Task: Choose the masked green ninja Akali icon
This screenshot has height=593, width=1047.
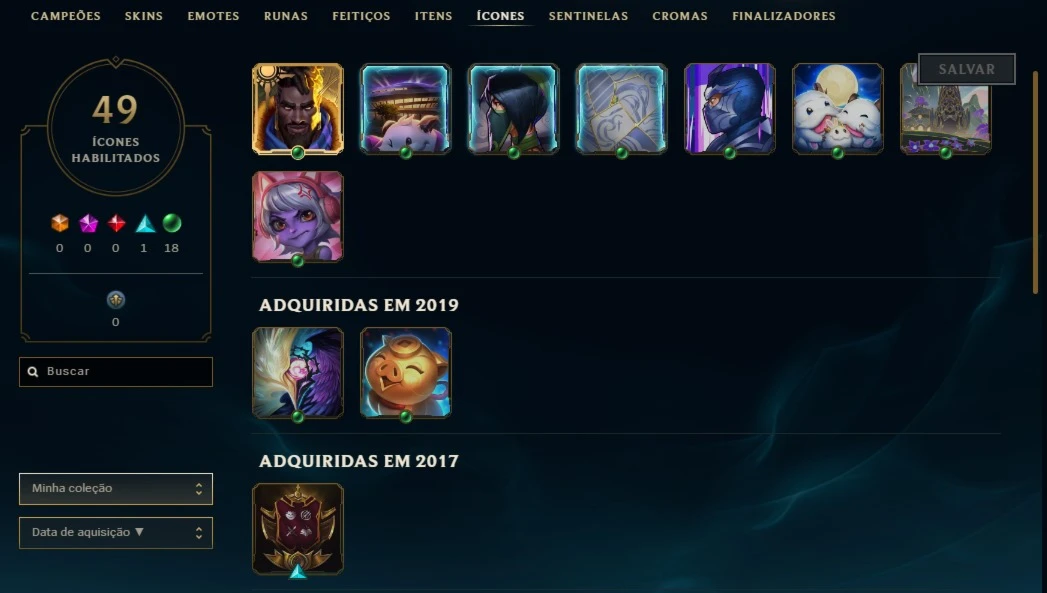Action: (x=513, y=109)
